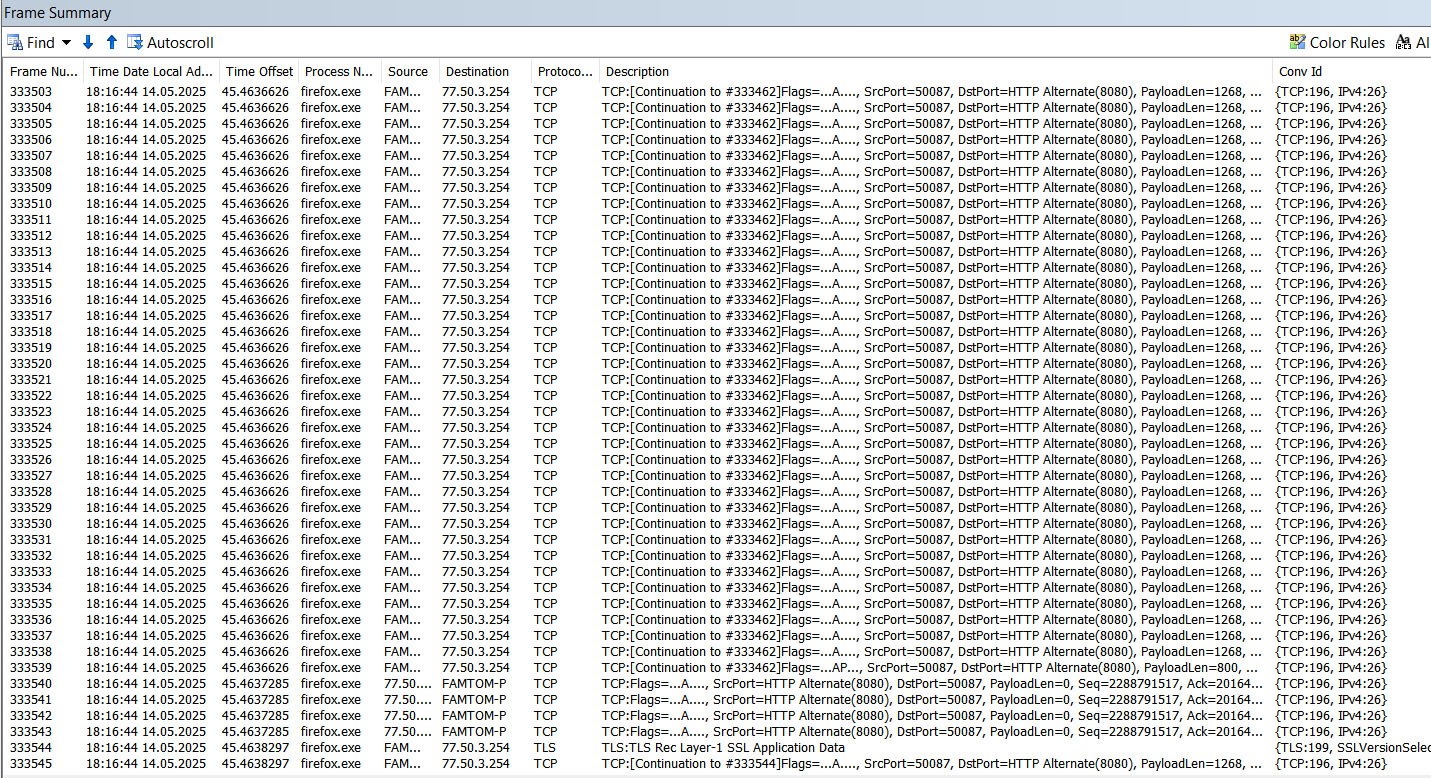Select frame 333524 row
Screen dimensions: 1431x778
715,428
